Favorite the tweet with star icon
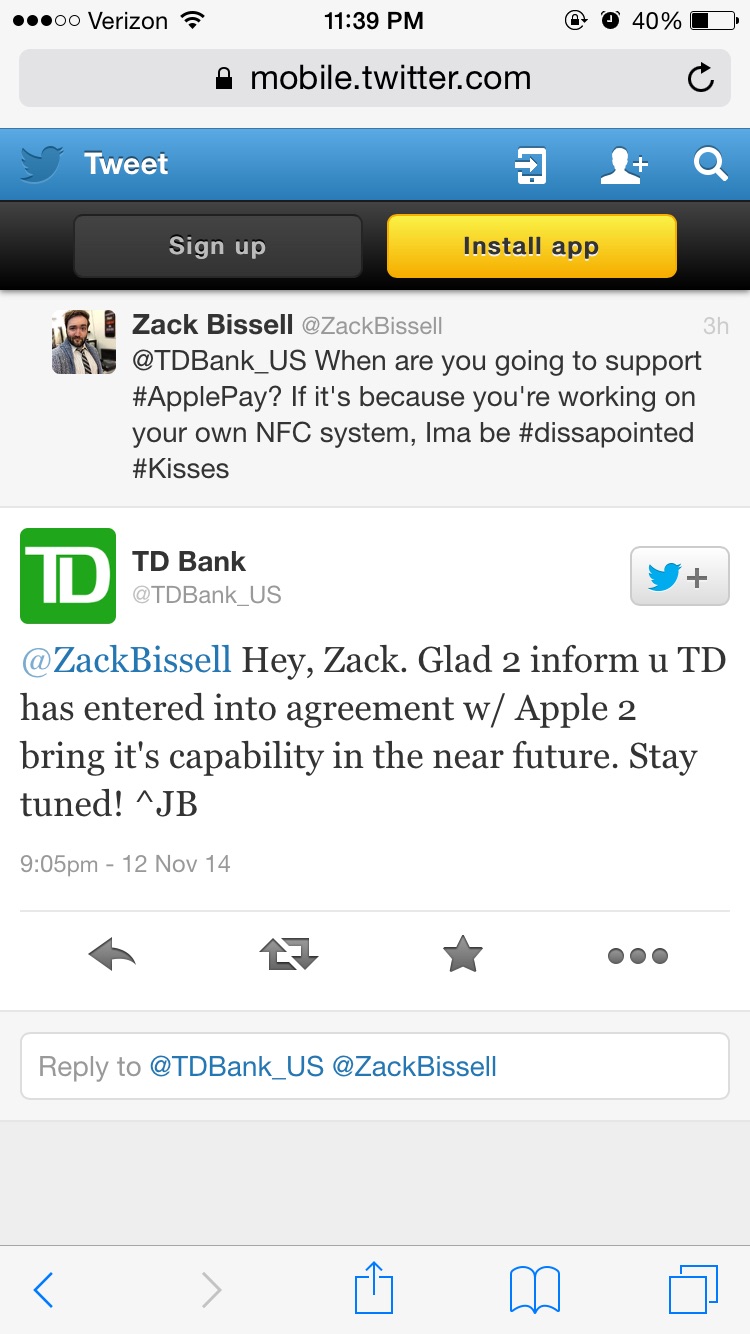This screenshot has height=1334, width=750. click(x=462, y=955)
